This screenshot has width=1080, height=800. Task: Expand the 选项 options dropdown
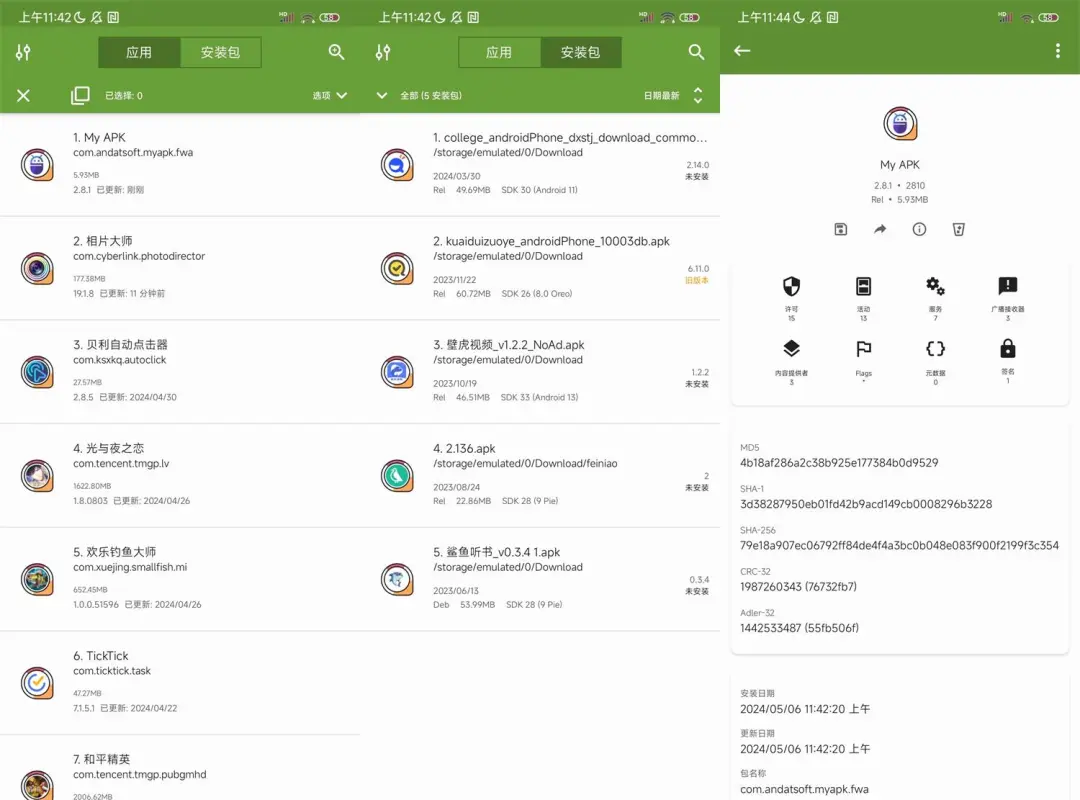[330, 96]
